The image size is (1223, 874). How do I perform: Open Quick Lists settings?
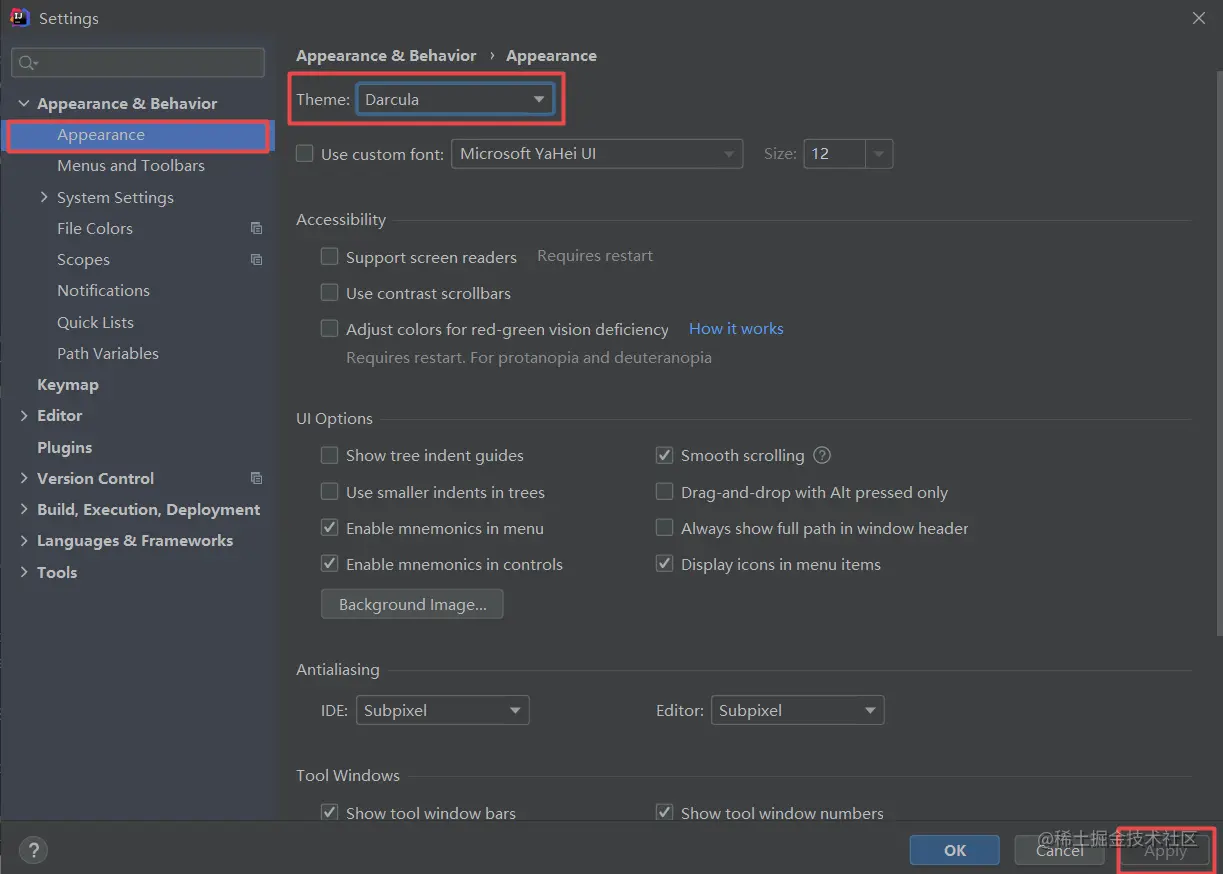(95, 322)
